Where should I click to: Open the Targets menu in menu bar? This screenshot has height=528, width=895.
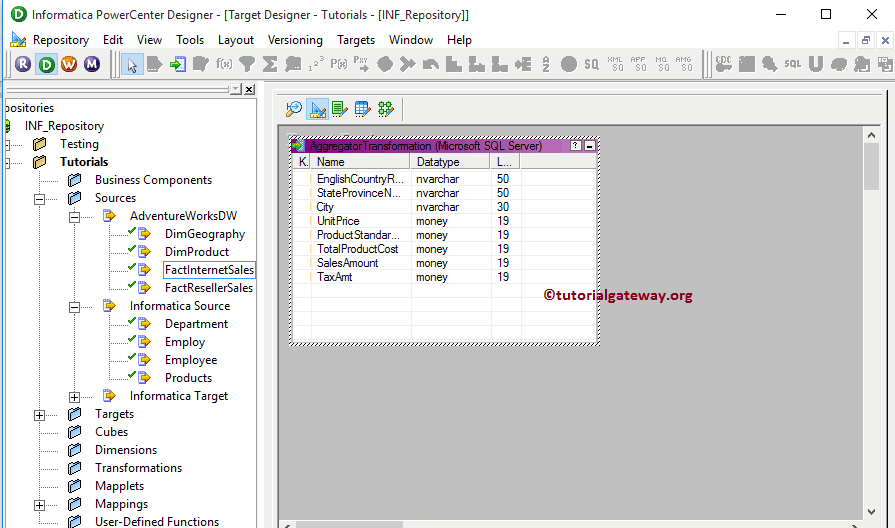click(356, 40)
